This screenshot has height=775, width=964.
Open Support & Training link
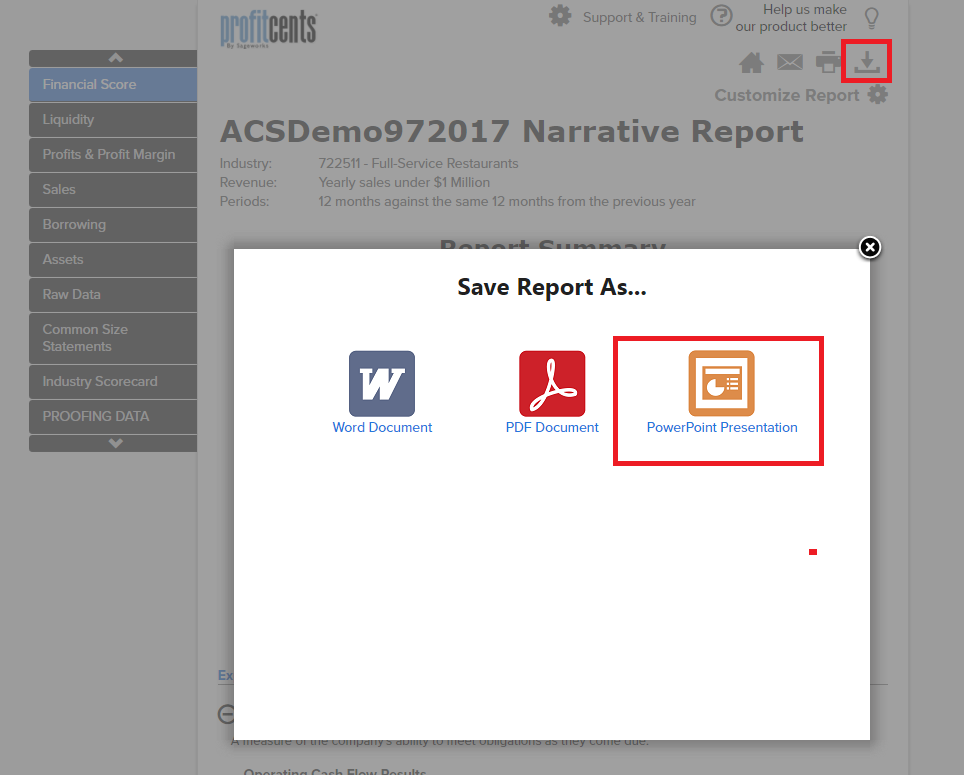[639, 17]
